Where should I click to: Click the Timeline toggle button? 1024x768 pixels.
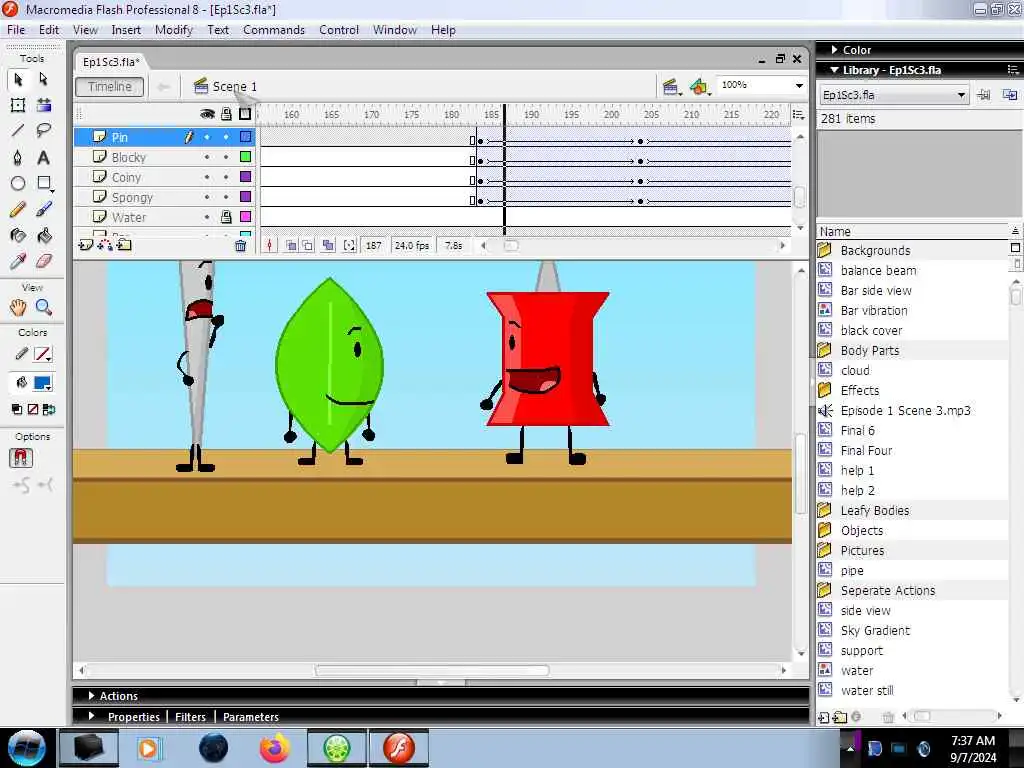(110, 86)
